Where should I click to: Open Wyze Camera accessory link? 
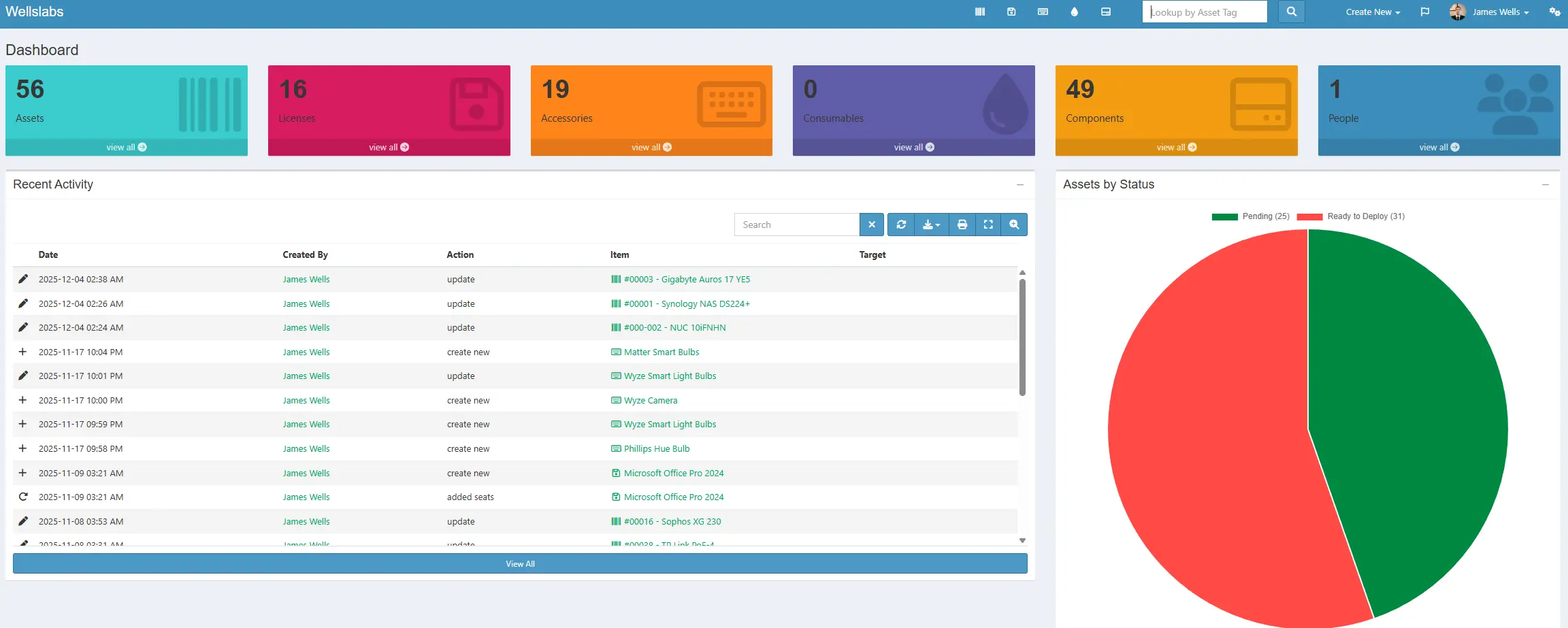(x=651, y=400)
